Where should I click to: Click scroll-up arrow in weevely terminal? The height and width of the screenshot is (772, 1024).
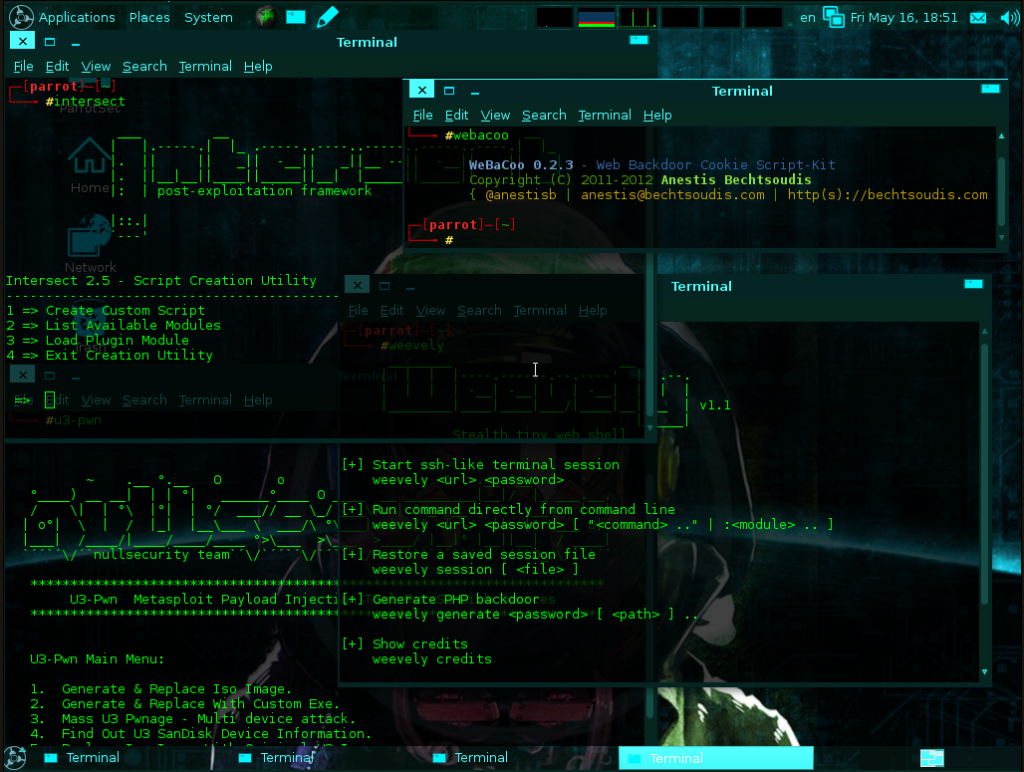coord(985,331)
